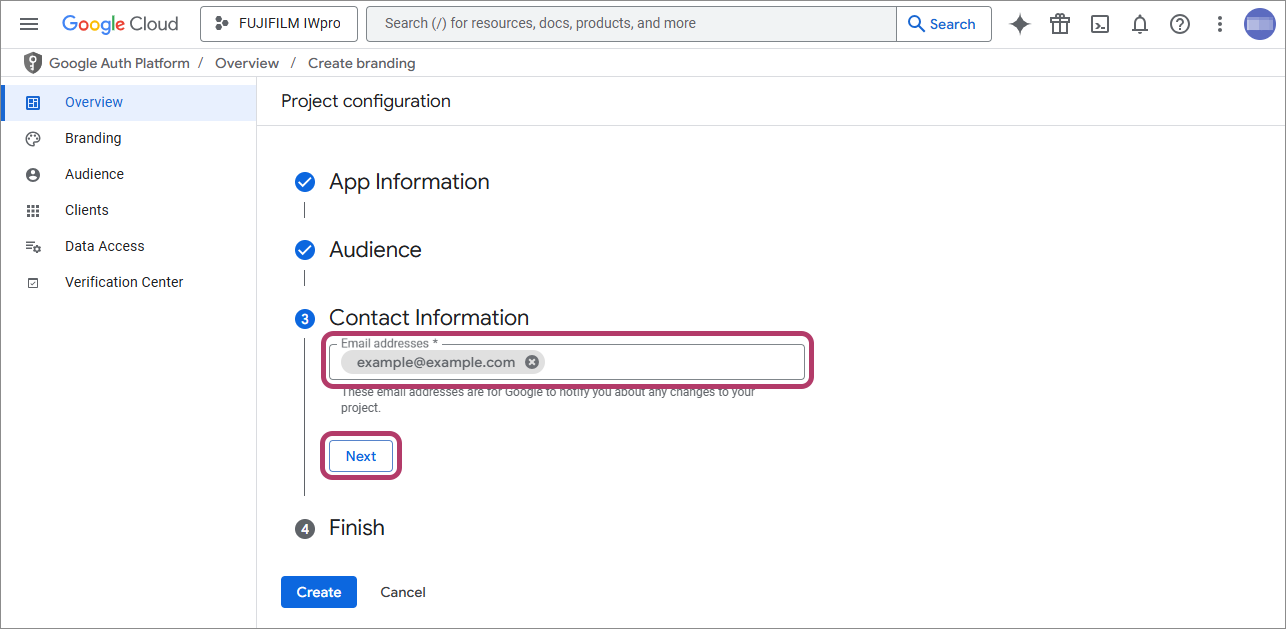Open the help question mark icon

[x=1180, y=24]
